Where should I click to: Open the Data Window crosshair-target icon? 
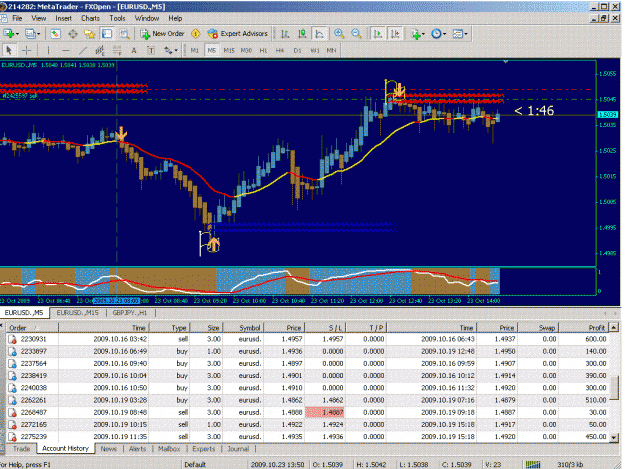click(x=73, y=34)
